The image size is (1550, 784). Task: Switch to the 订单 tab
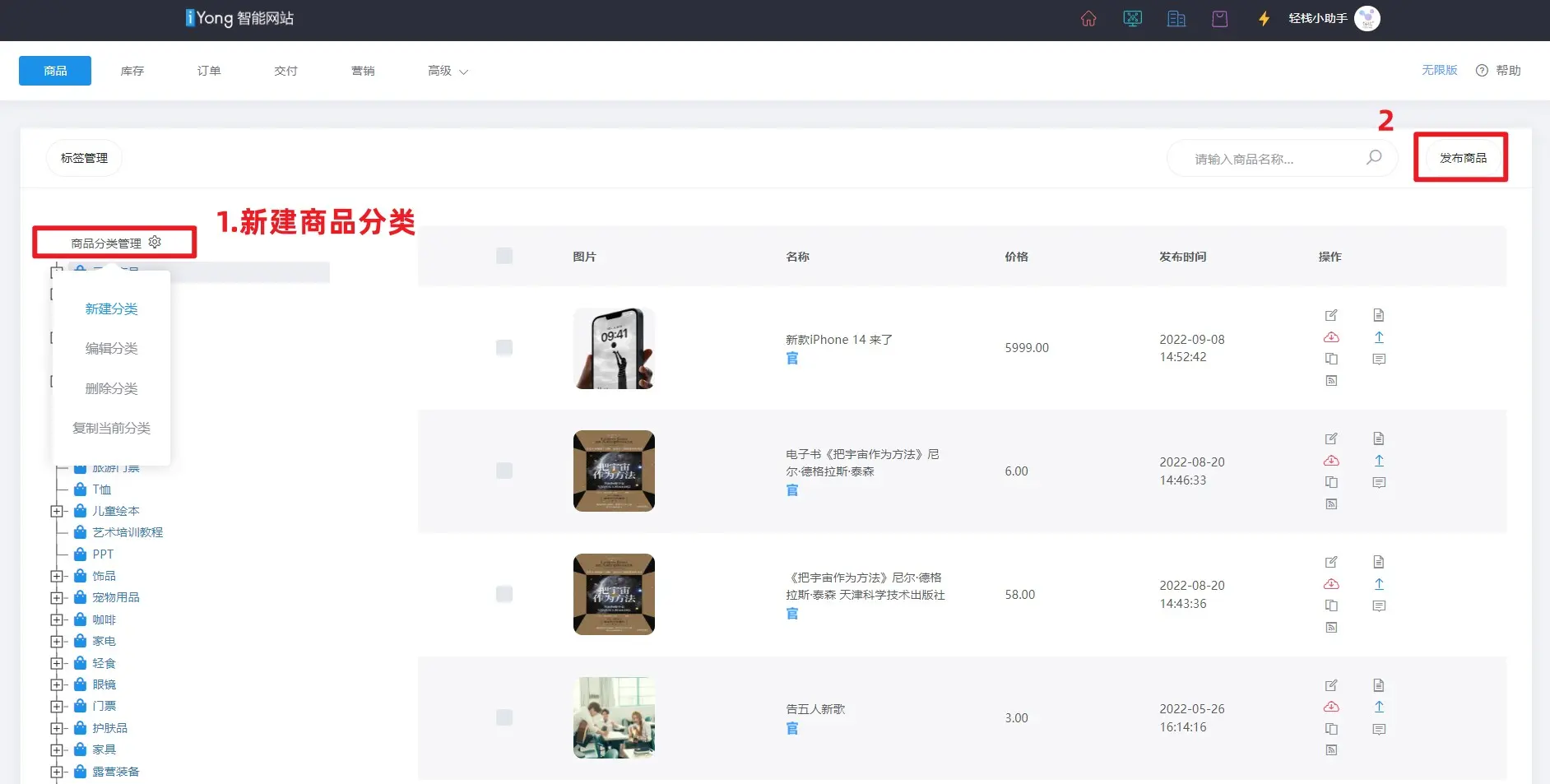(209, 71)
